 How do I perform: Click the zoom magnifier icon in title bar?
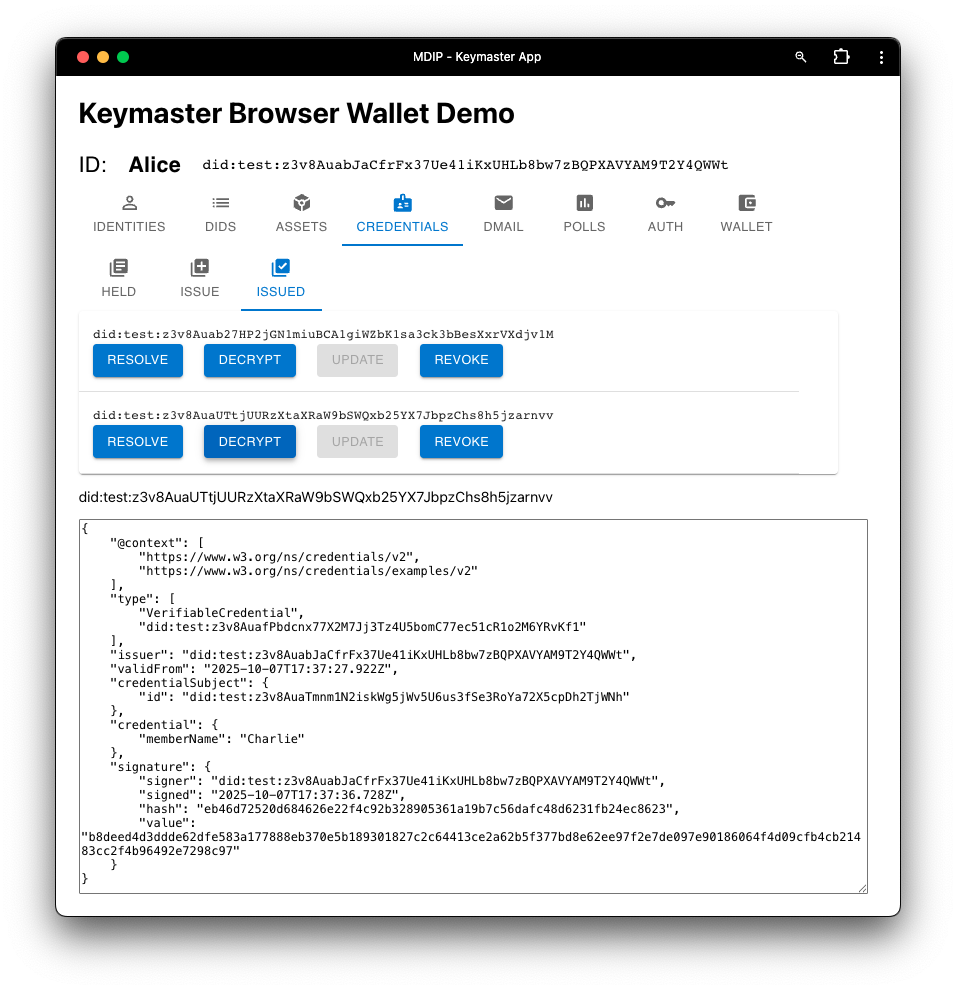801,57
